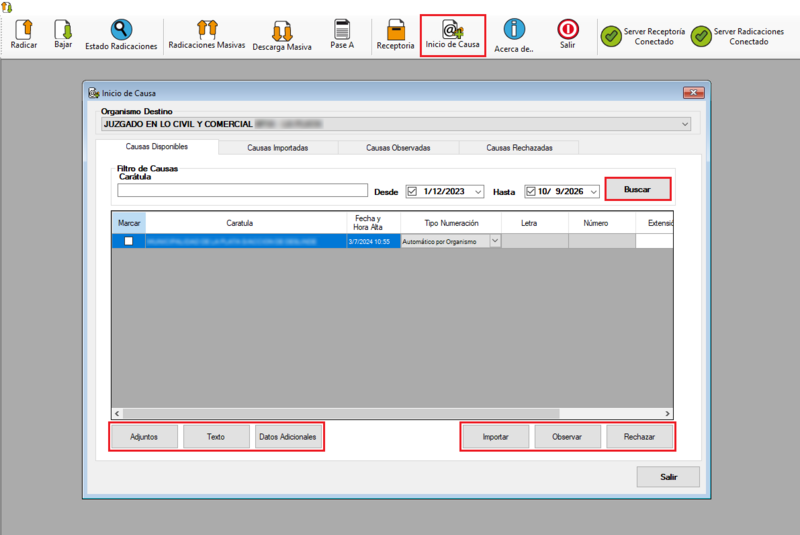The width and height of the screenshot is (800, 535).
Task: Click the application icon in top-left corner
Action: click(x=7, y=7)
